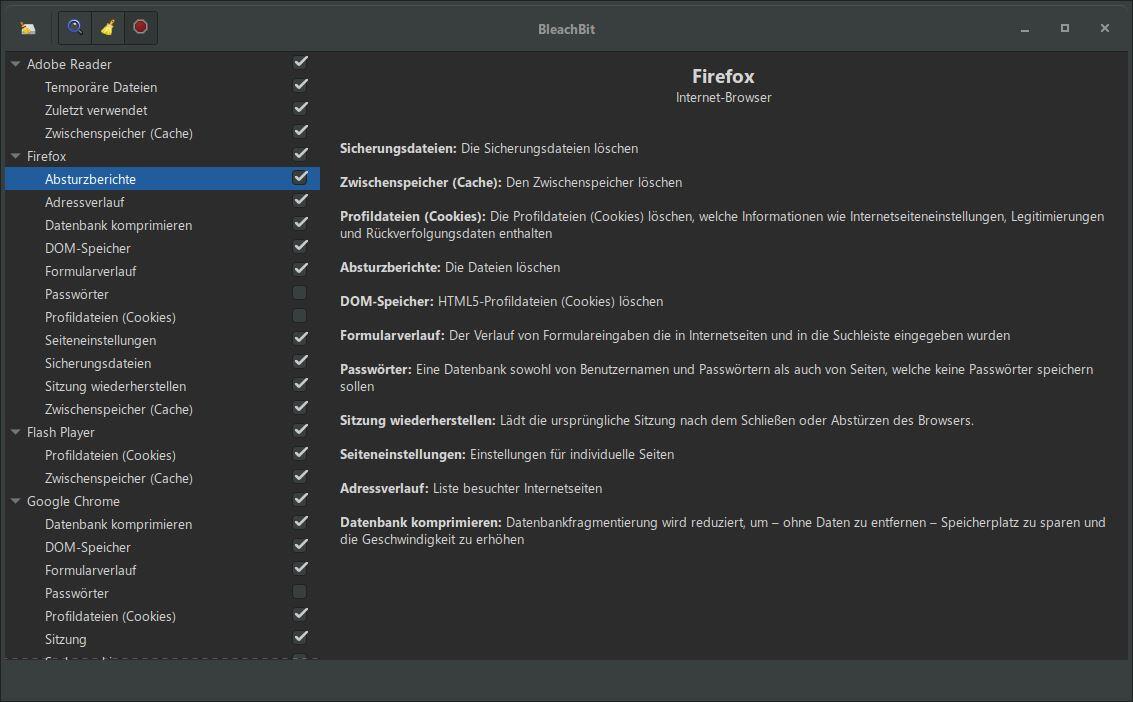Click the red Abort button

click(141, 28)
